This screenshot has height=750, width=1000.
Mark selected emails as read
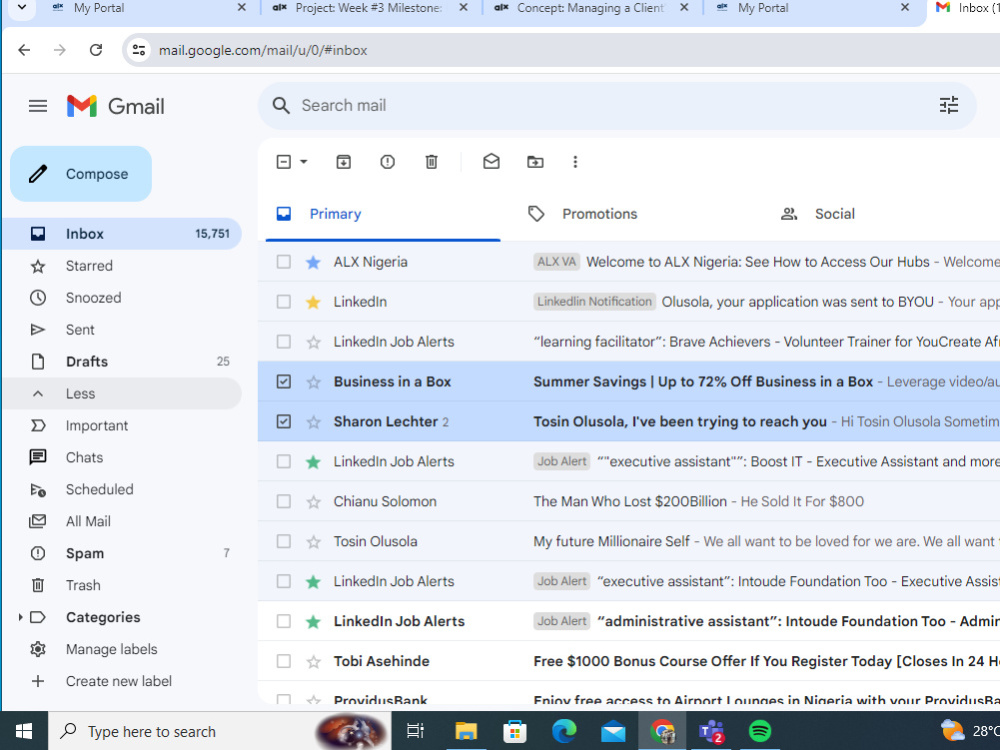coord(491,162)
